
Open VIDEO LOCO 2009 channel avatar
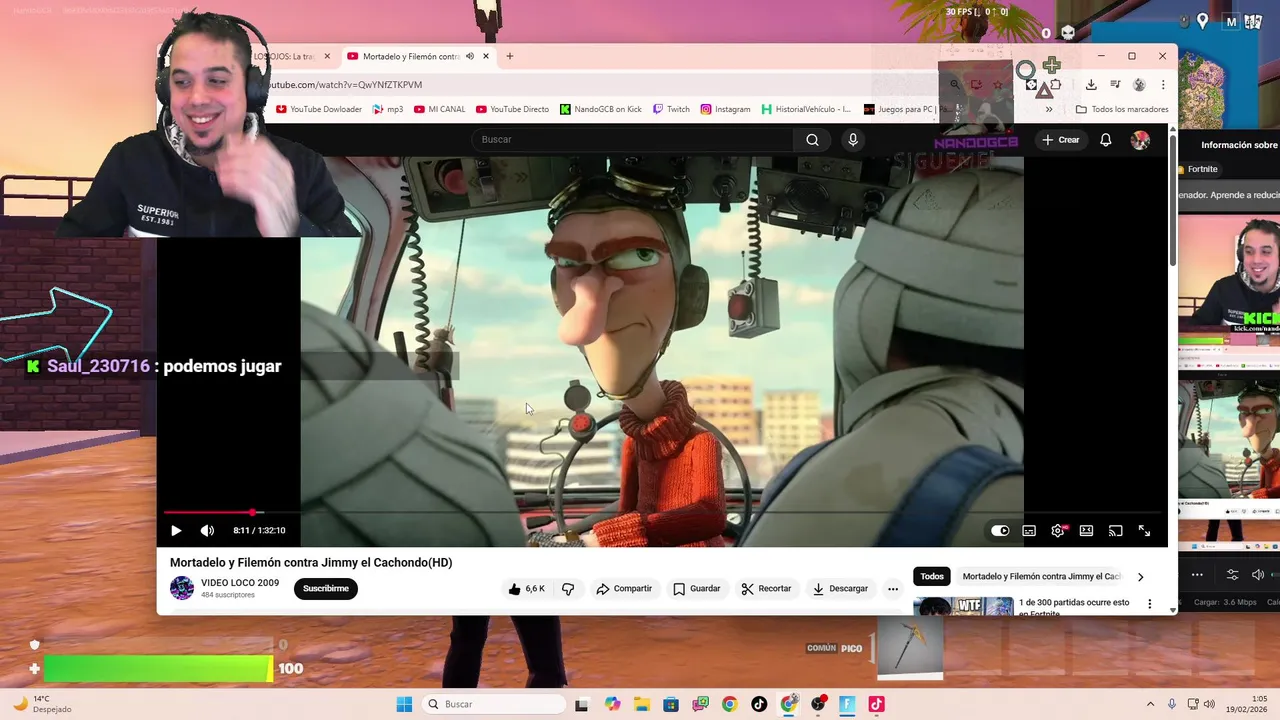click(x=182, y=588)
